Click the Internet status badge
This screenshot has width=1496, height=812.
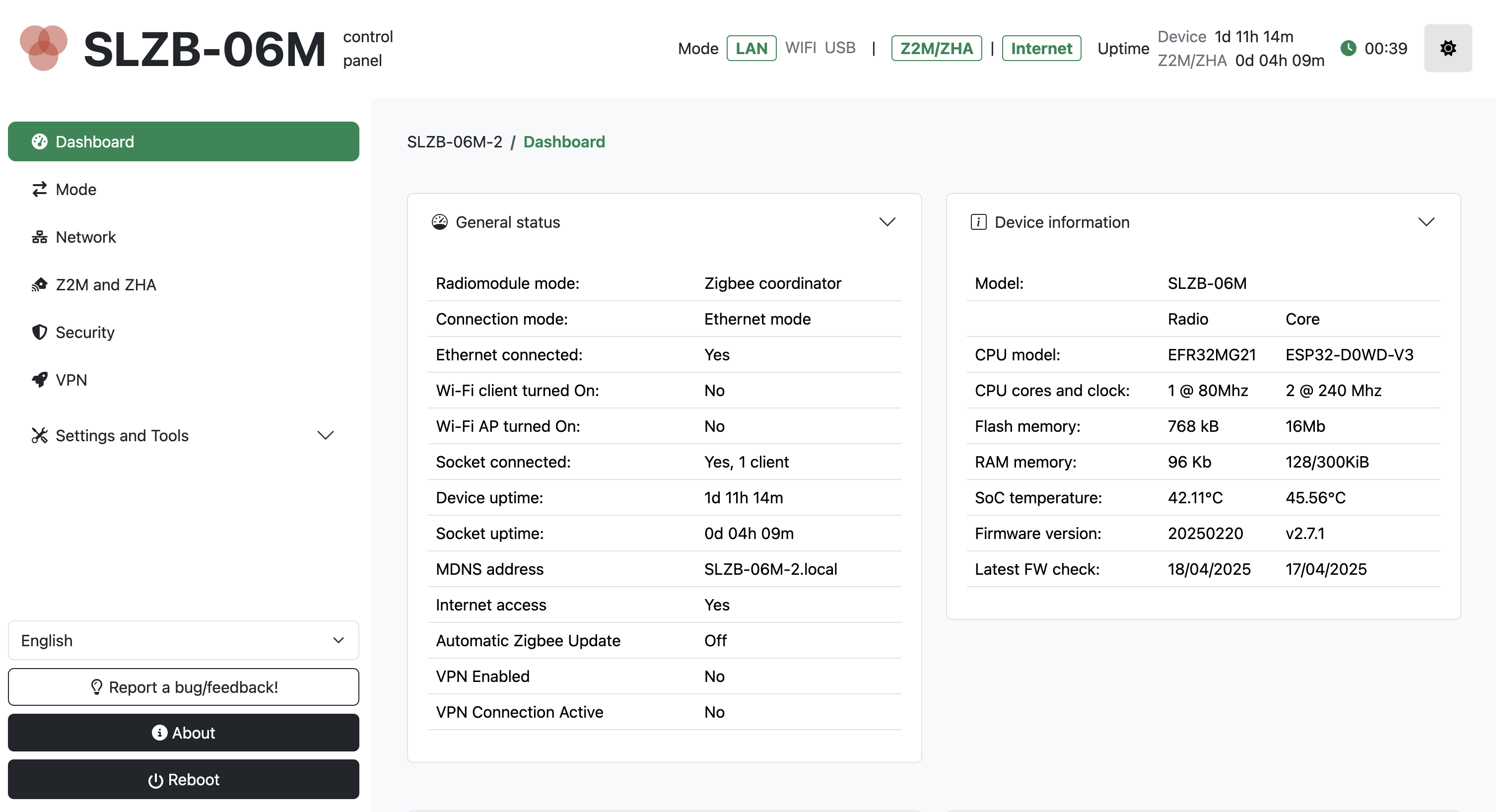tap(1041, 48)
